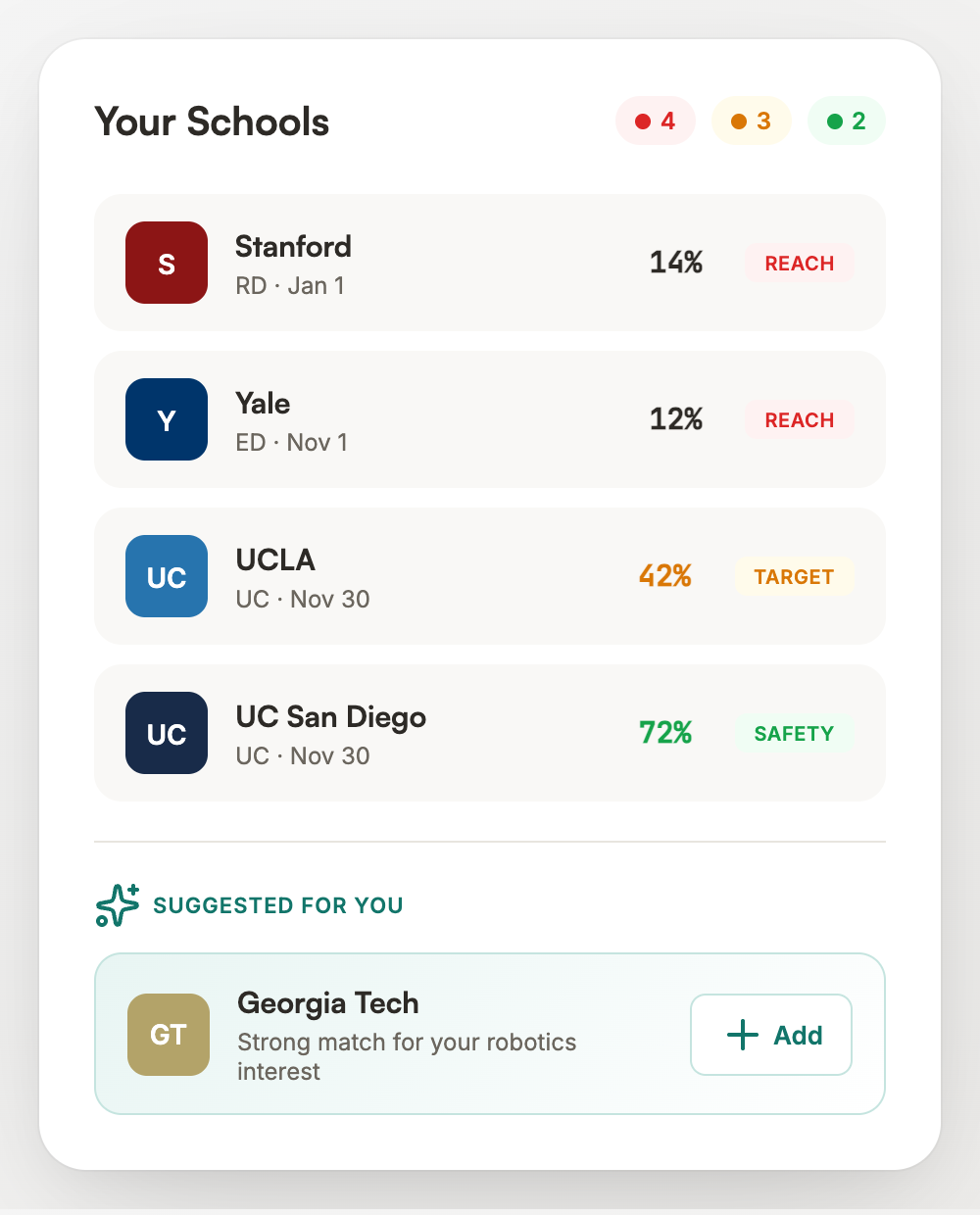The image size is (980, 1215).
Task: Click the Georgia Tech gold GT logo
Action: [169, 1035]
